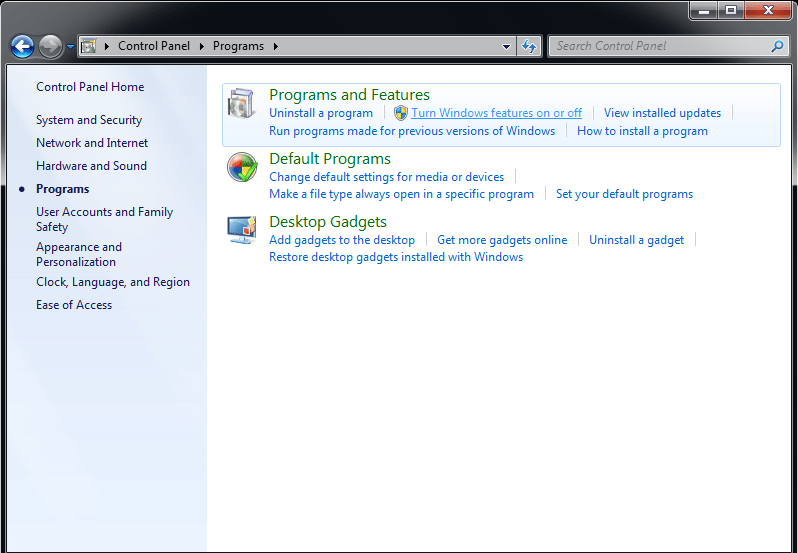
Task: Make a file type always open in program
Action: [401, 194]
